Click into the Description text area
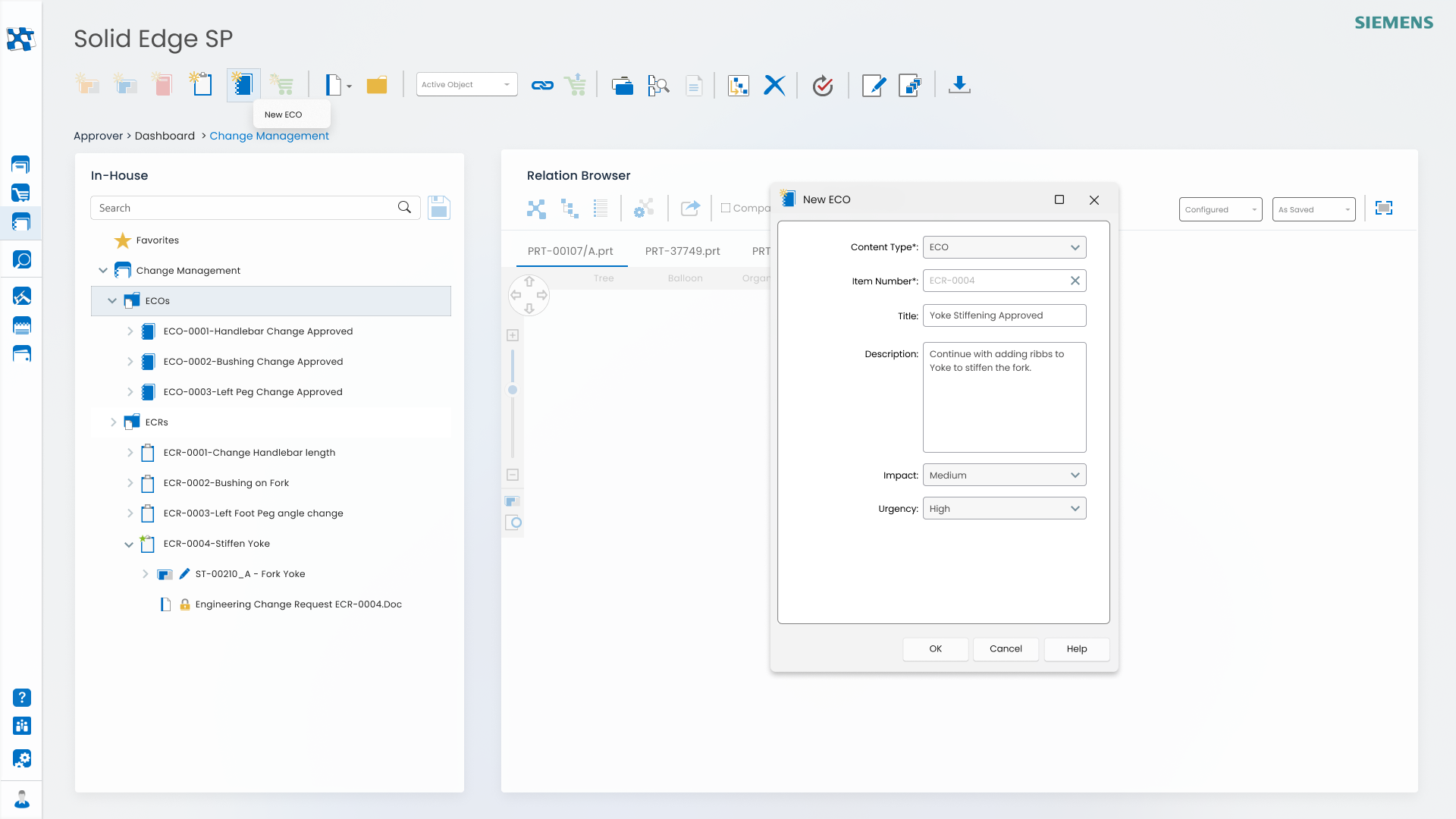 1004,397
